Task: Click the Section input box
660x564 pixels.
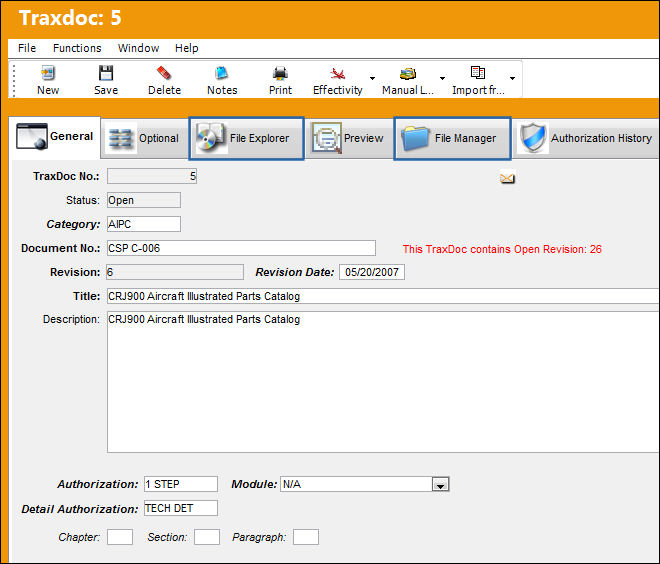Action: click(x=207, y=537)
